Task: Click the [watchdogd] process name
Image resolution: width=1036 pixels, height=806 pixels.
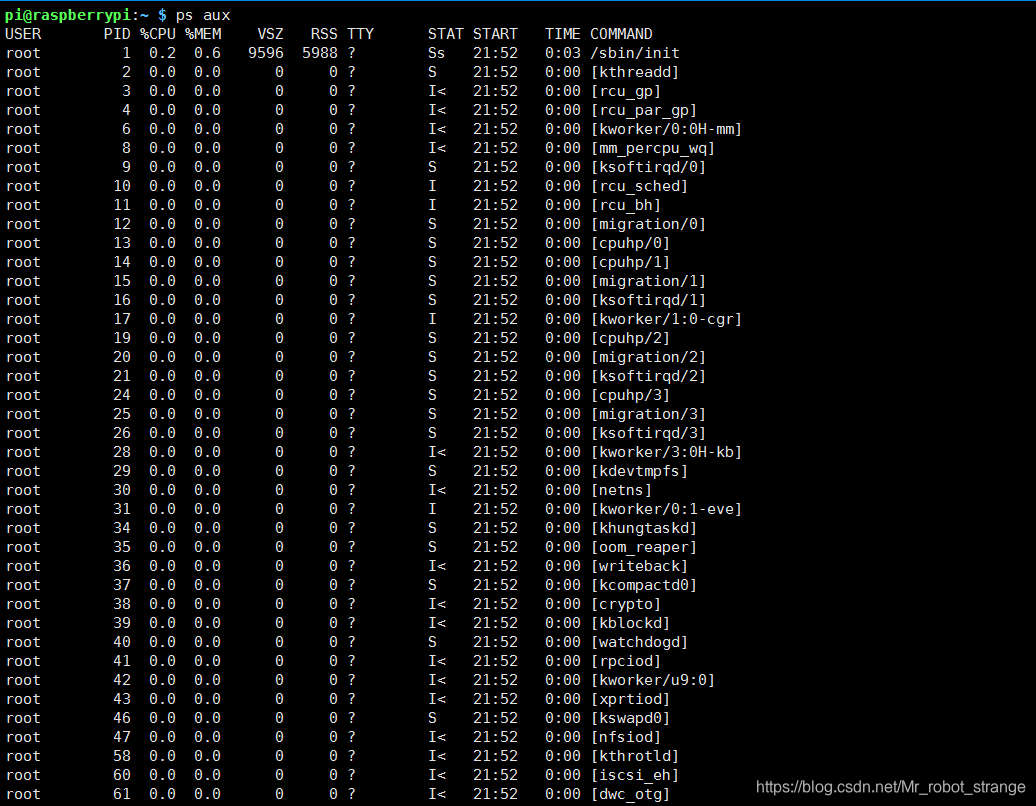Action: point(639,642)
